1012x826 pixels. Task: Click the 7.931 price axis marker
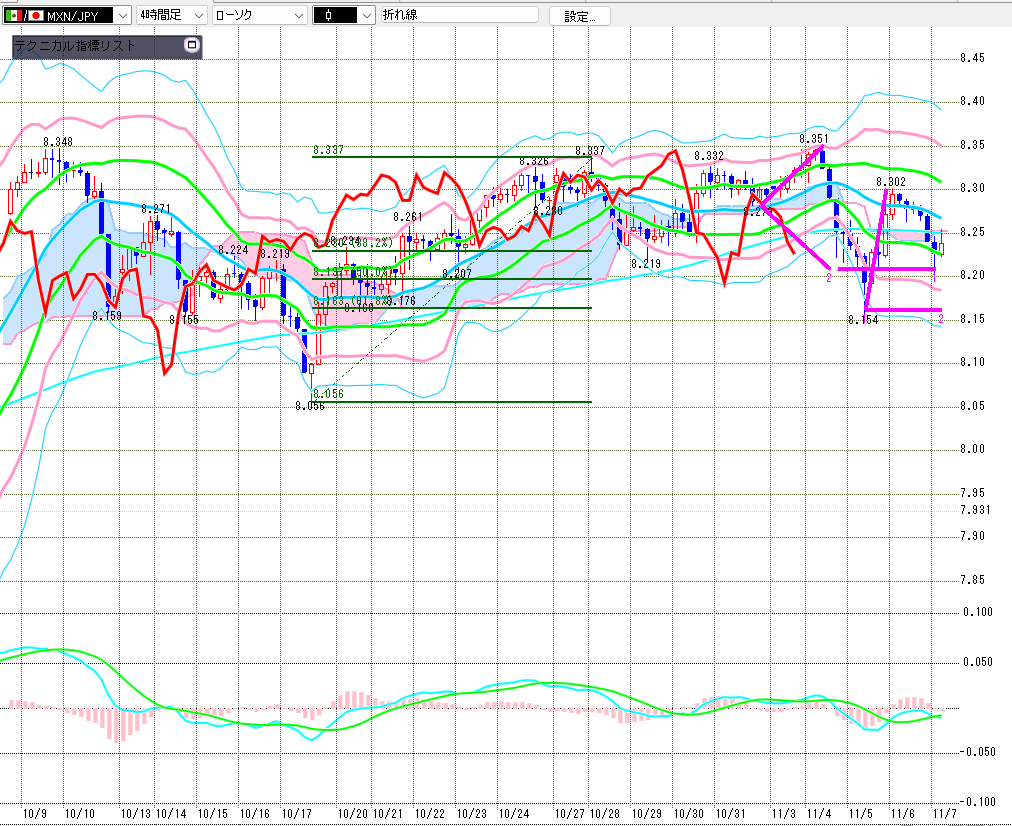pyautogui.click(x=975, y=510)
